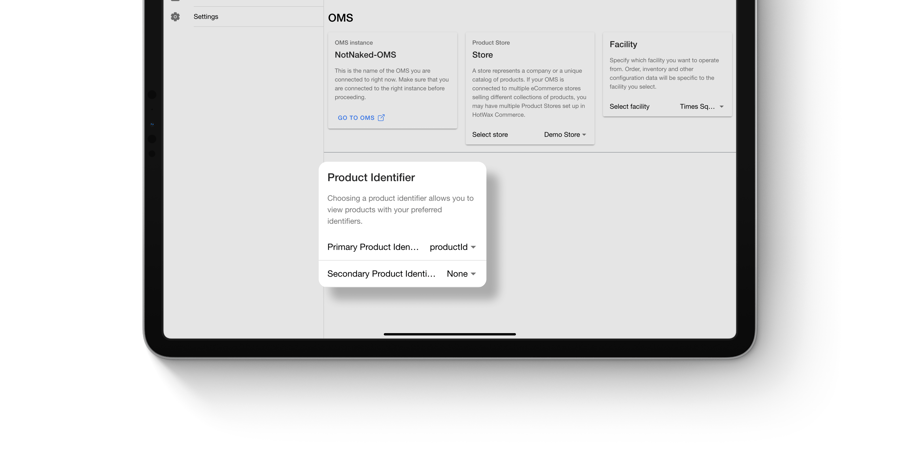Click the caret arrow next to Demo Store
Screen dimensions: 900x471
tap(585, 135)
